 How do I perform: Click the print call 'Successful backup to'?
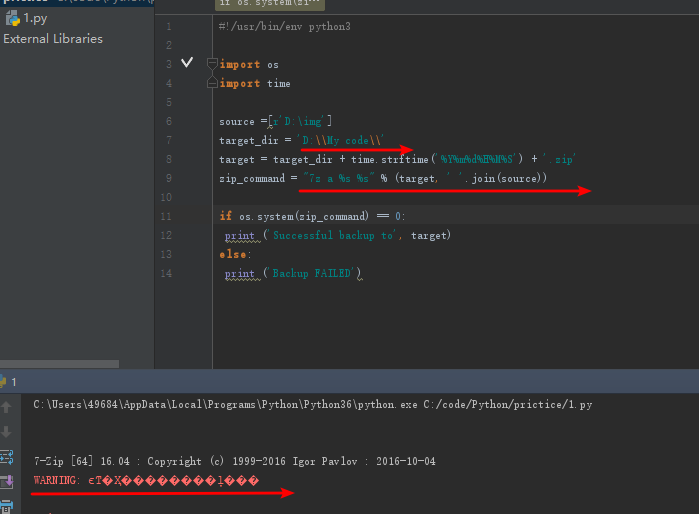pos(337,235)
